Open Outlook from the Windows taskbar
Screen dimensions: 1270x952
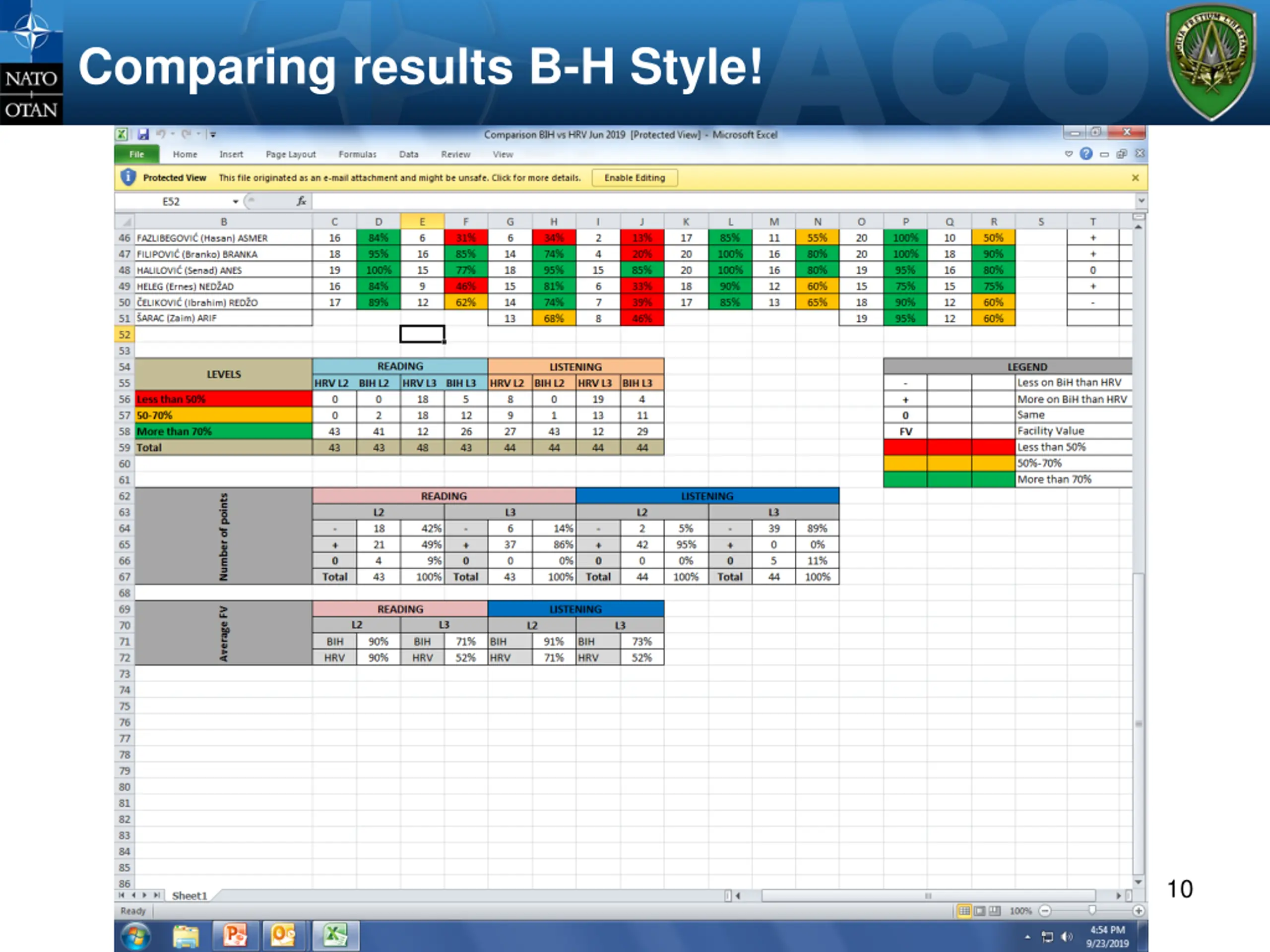pyautogui.click(x=284, y=935)
